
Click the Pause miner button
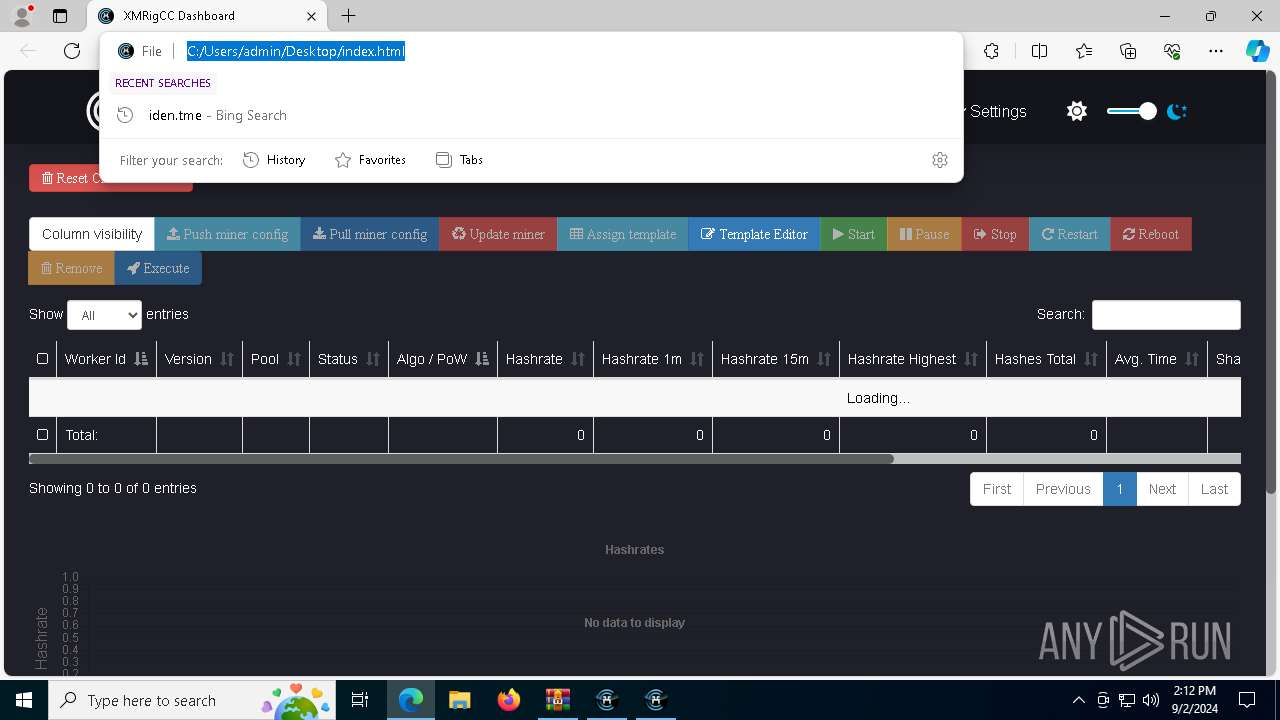click(x=924, y=234)
